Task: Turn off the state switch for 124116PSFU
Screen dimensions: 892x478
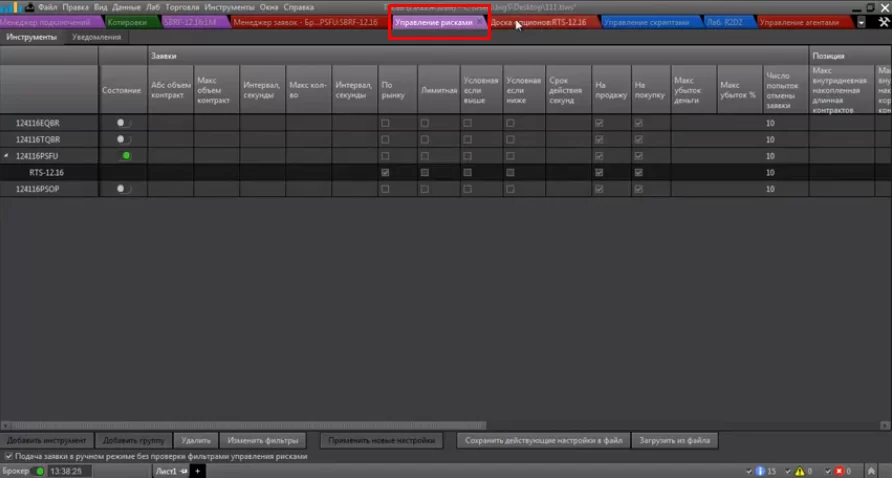Action: coord(124,156)
